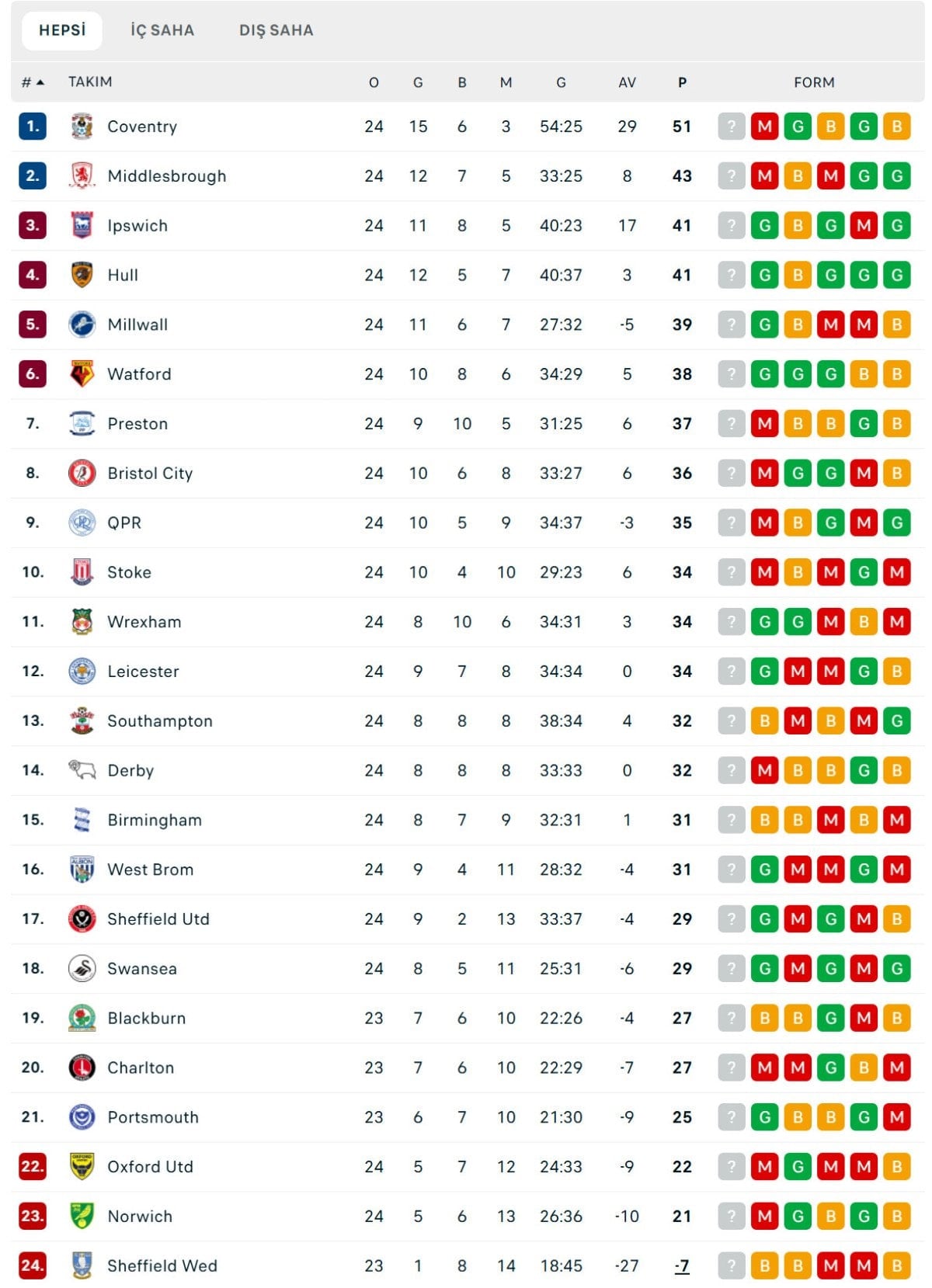The height and width of the screenshot is (1288, 932).
Task: Open the Bristol City team link
Action: (150, 474)
